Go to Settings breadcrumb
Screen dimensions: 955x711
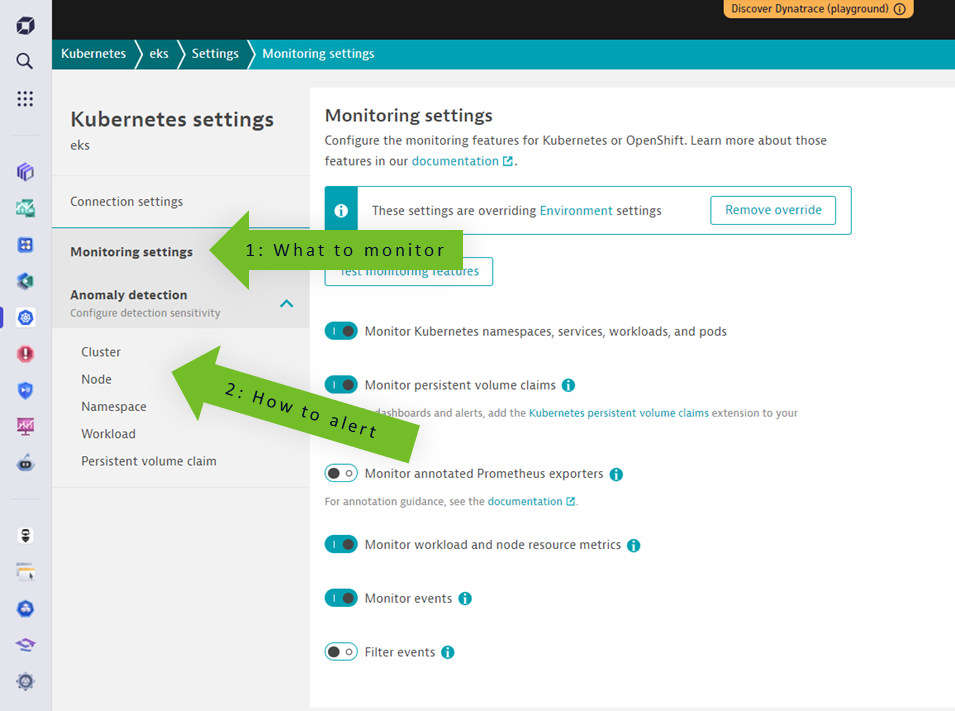[215, 54]
